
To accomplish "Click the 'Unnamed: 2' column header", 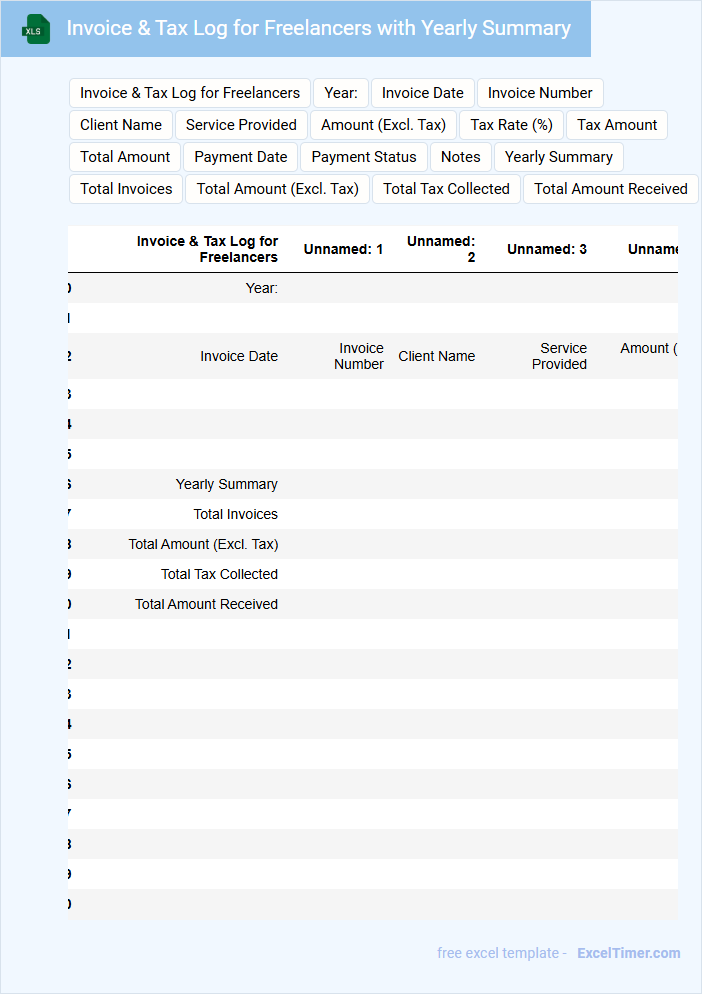I will pos(441,249).
